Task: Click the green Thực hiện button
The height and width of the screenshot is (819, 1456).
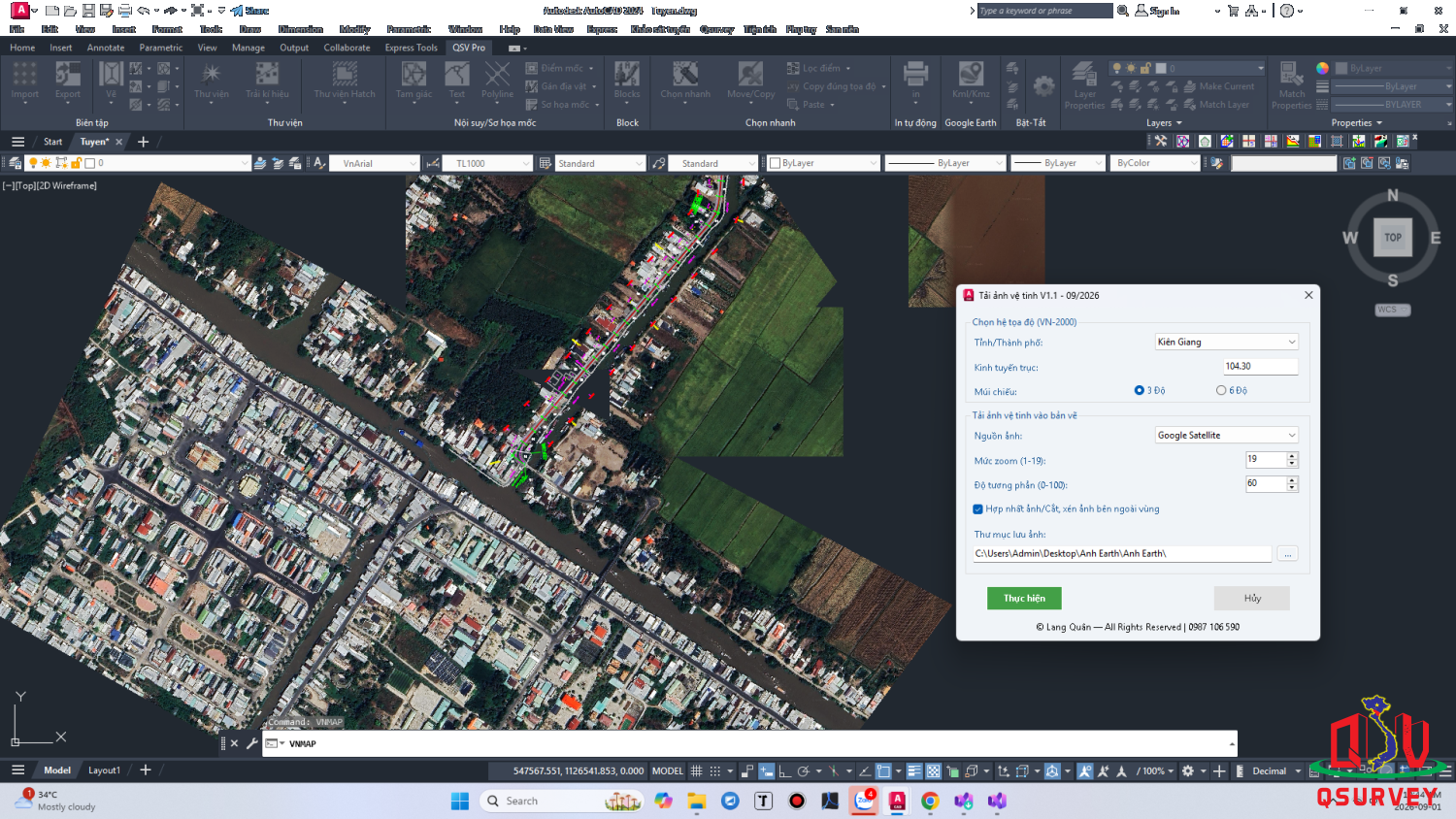Action: click(x=1024, y=598)
